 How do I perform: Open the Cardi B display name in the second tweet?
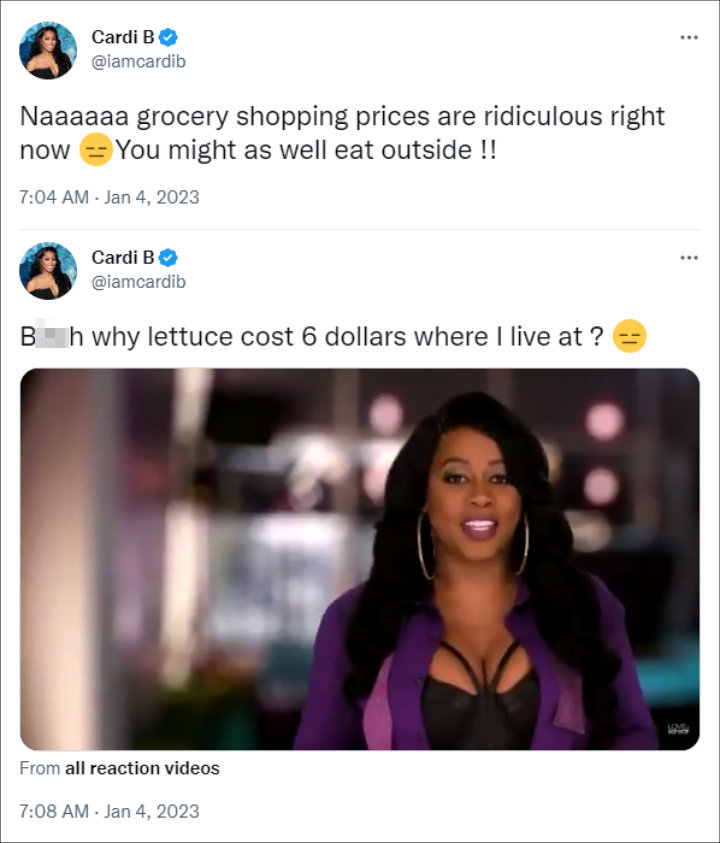pyautogui.click(x=123, y=258)
